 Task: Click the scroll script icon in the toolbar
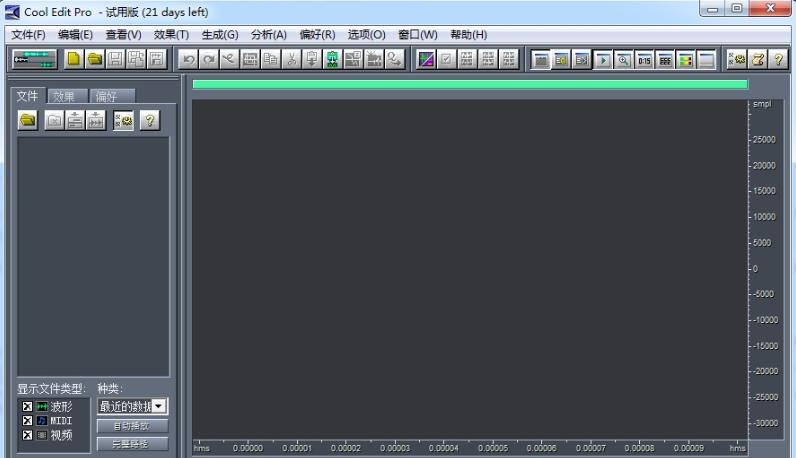coord(758,59)
